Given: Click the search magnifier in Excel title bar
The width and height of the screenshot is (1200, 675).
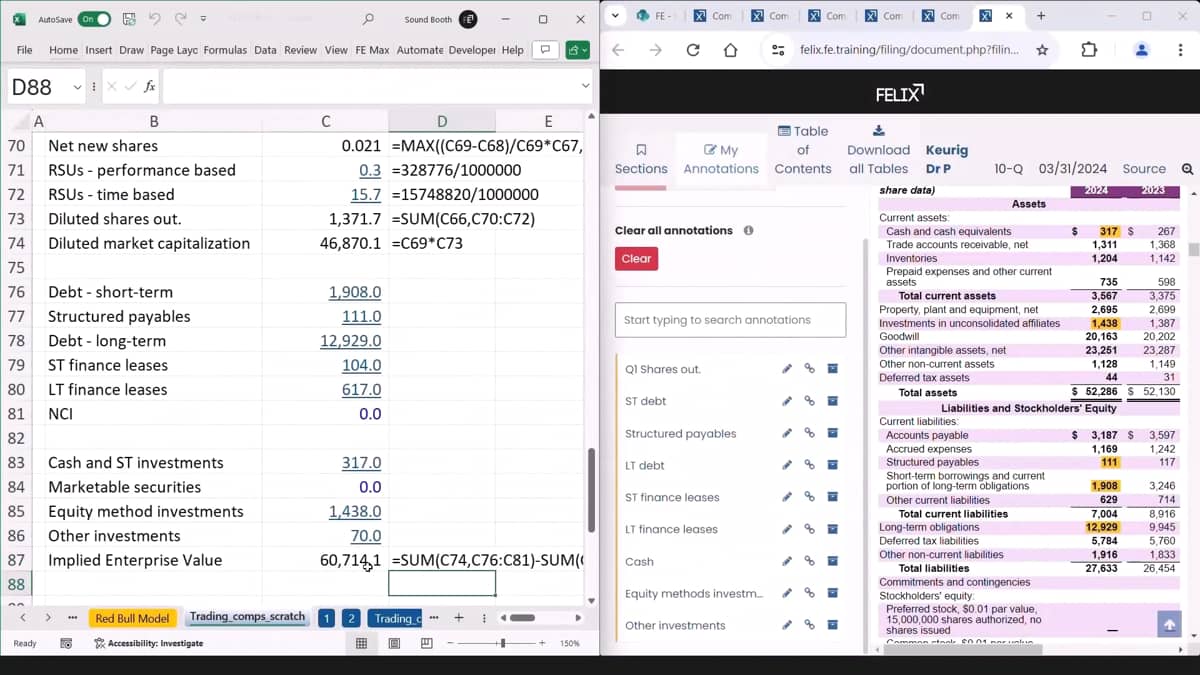Looking at the screenshot, I should point(368,19).
